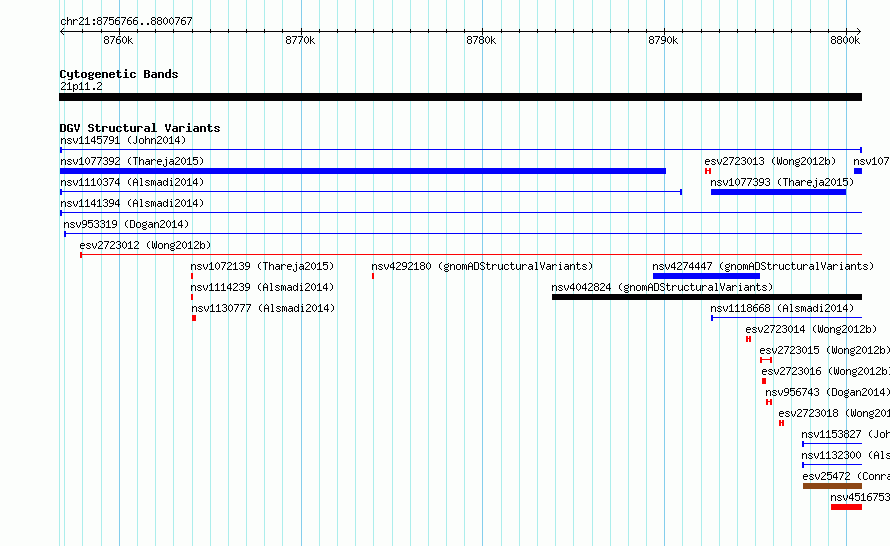Click the 21p11.2 band label
Image resolution: width=890 pixels, height=546 pixels.
(81, 86)
